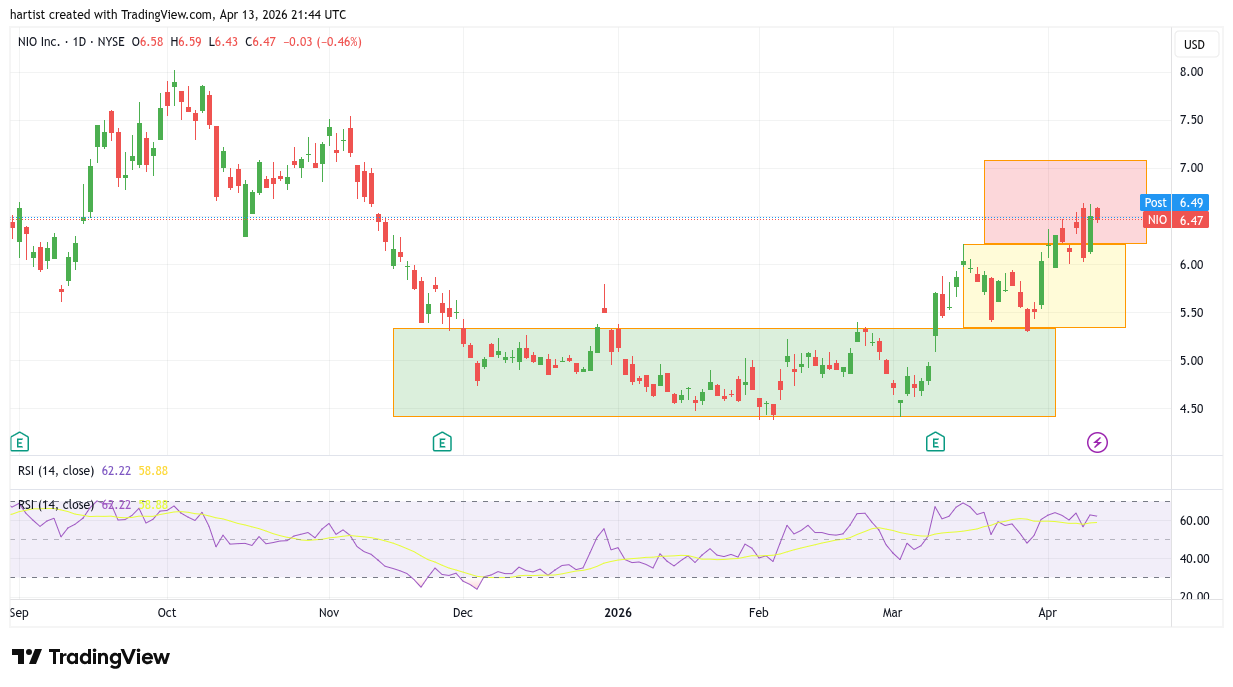
Task: Open the earnings E marker before December
Action: (x=441, y=442)
